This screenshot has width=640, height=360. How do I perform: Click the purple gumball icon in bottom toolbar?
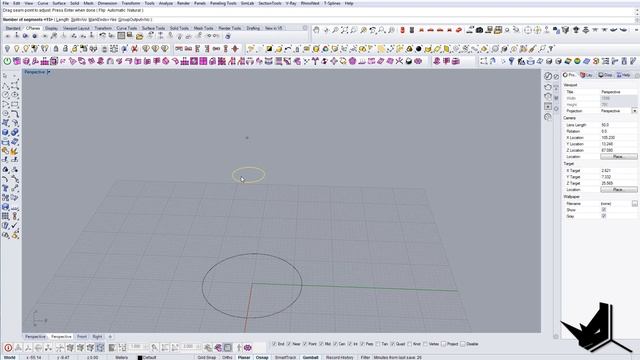pos(248,348)
